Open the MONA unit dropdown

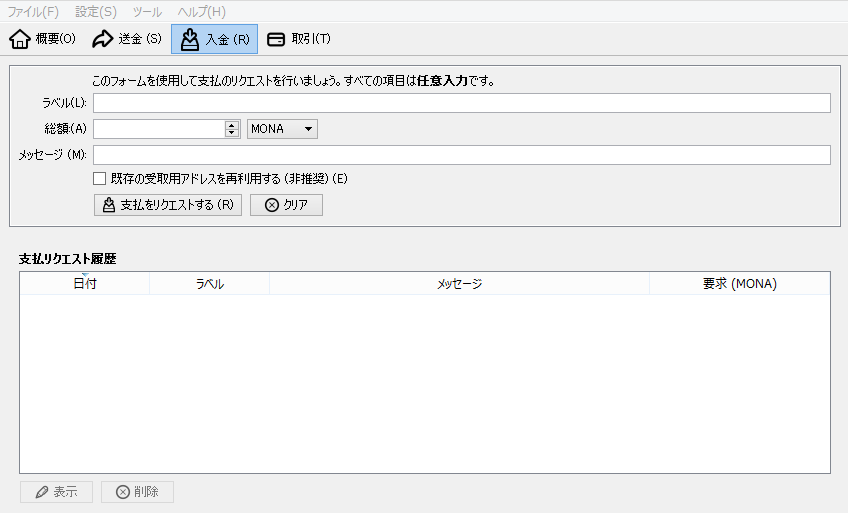[282, 129]
